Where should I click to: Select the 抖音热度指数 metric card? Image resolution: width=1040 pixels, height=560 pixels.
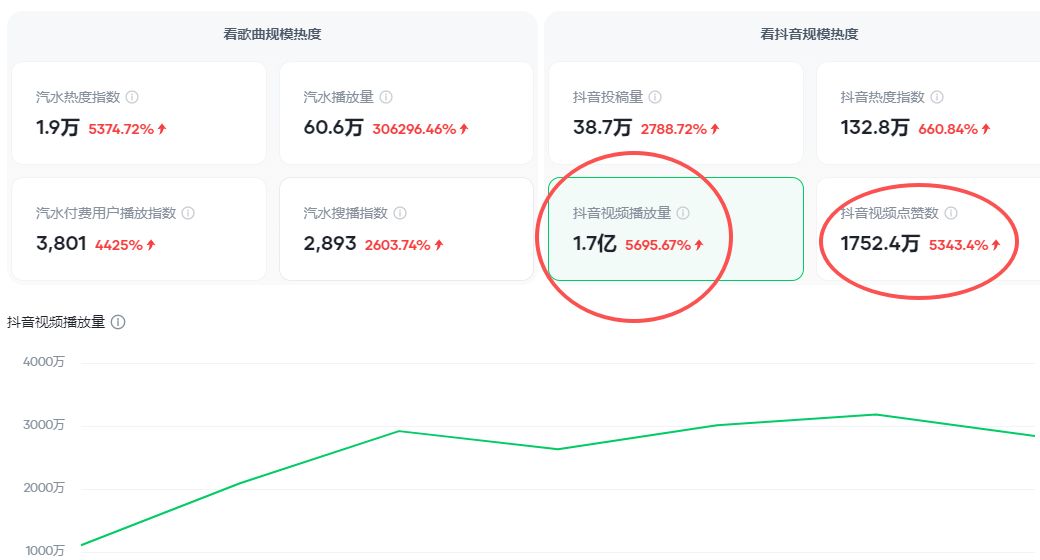929,113
